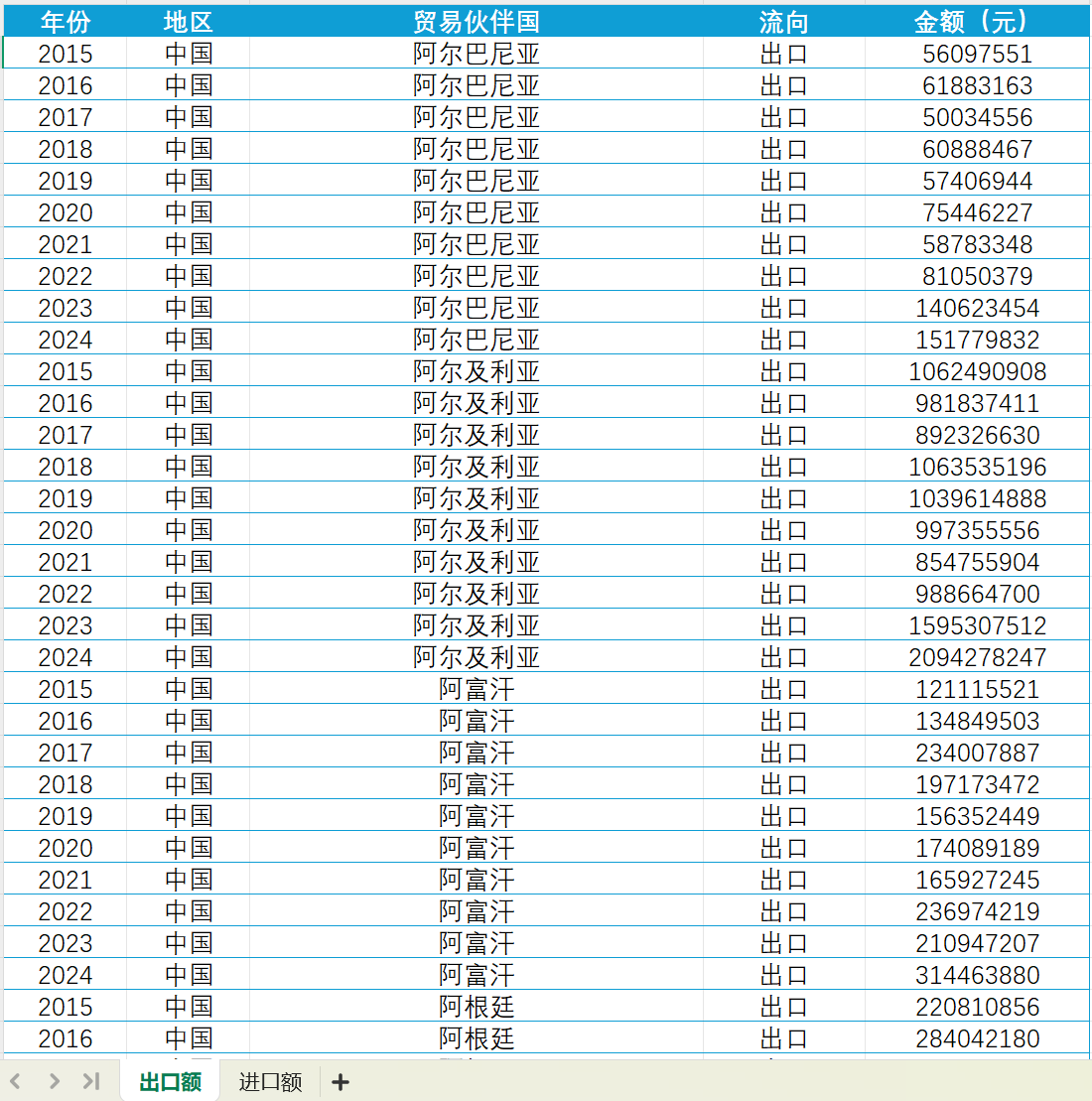The height and width of the screenshot is (1101, 1092).
Task: Click the next sheet navigation arrow
Action: tap(54, 1081)
